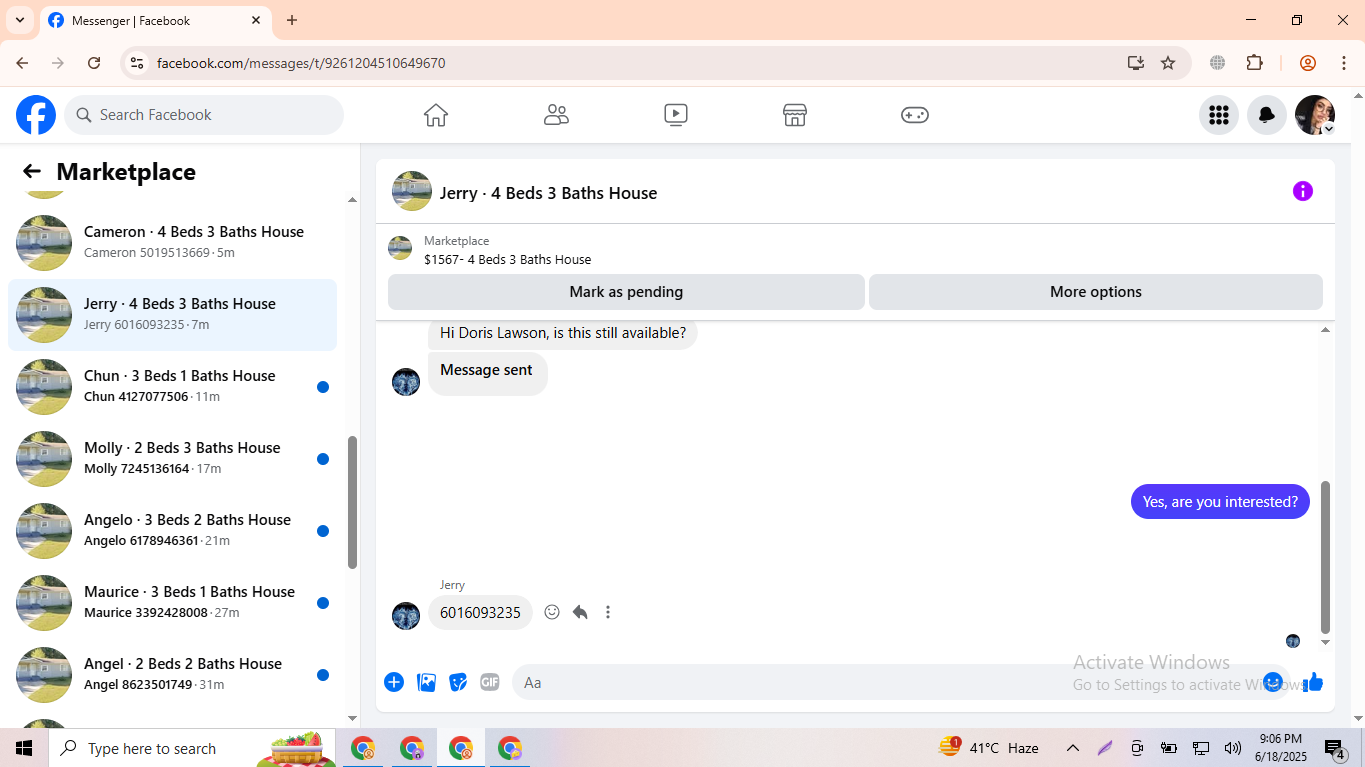This screenshot has height=767, width=1365.
Task: Open conversation information for Jerry
Action: click(x=1303, y=191)
